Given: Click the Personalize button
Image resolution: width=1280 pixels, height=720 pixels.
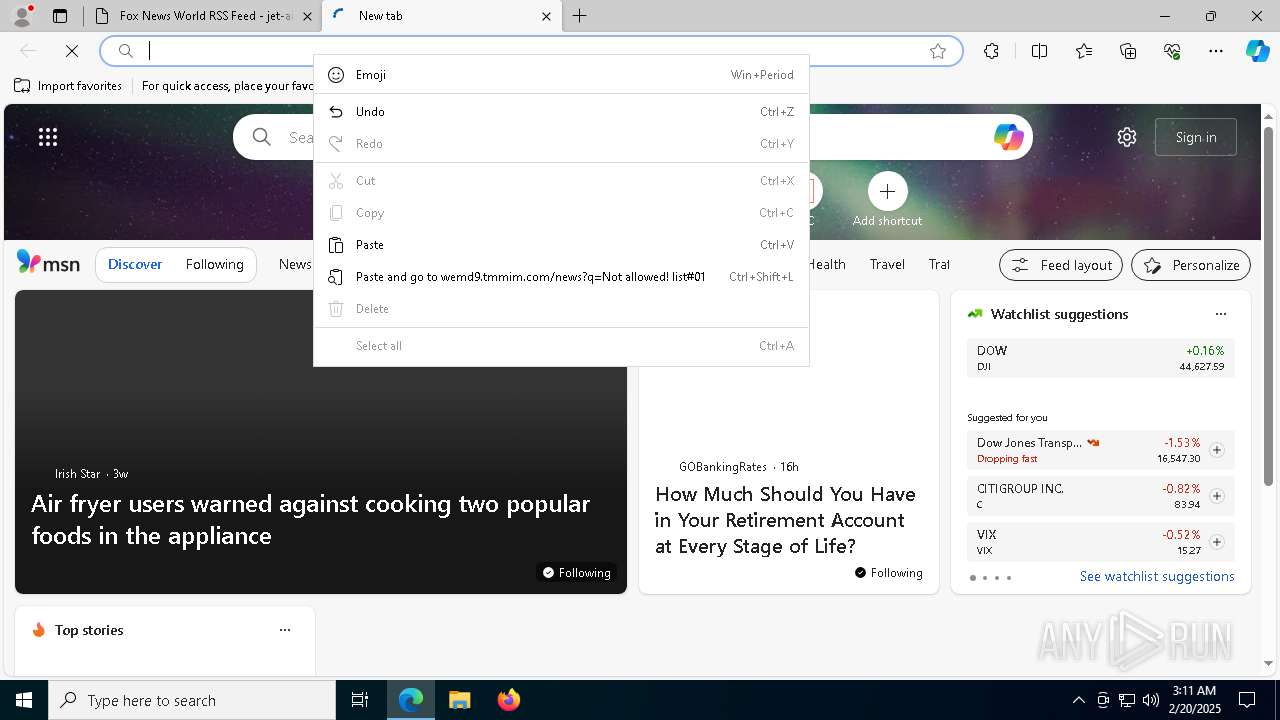Looking at the screenshot, I should (x=1191, y=265).
